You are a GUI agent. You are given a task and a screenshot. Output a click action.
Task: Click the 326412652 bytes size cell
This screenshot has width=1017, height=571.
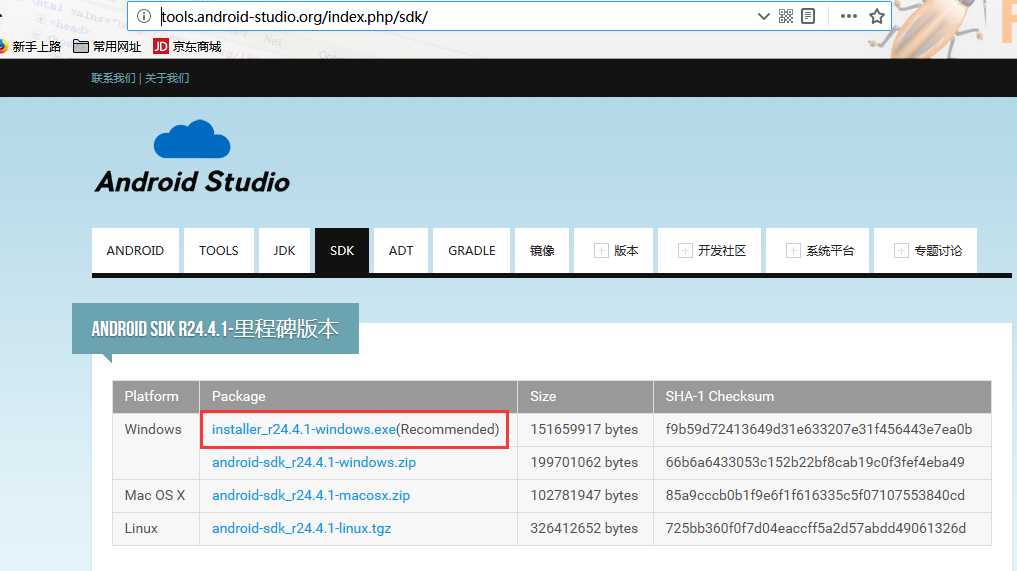click(x=584, y=529)
